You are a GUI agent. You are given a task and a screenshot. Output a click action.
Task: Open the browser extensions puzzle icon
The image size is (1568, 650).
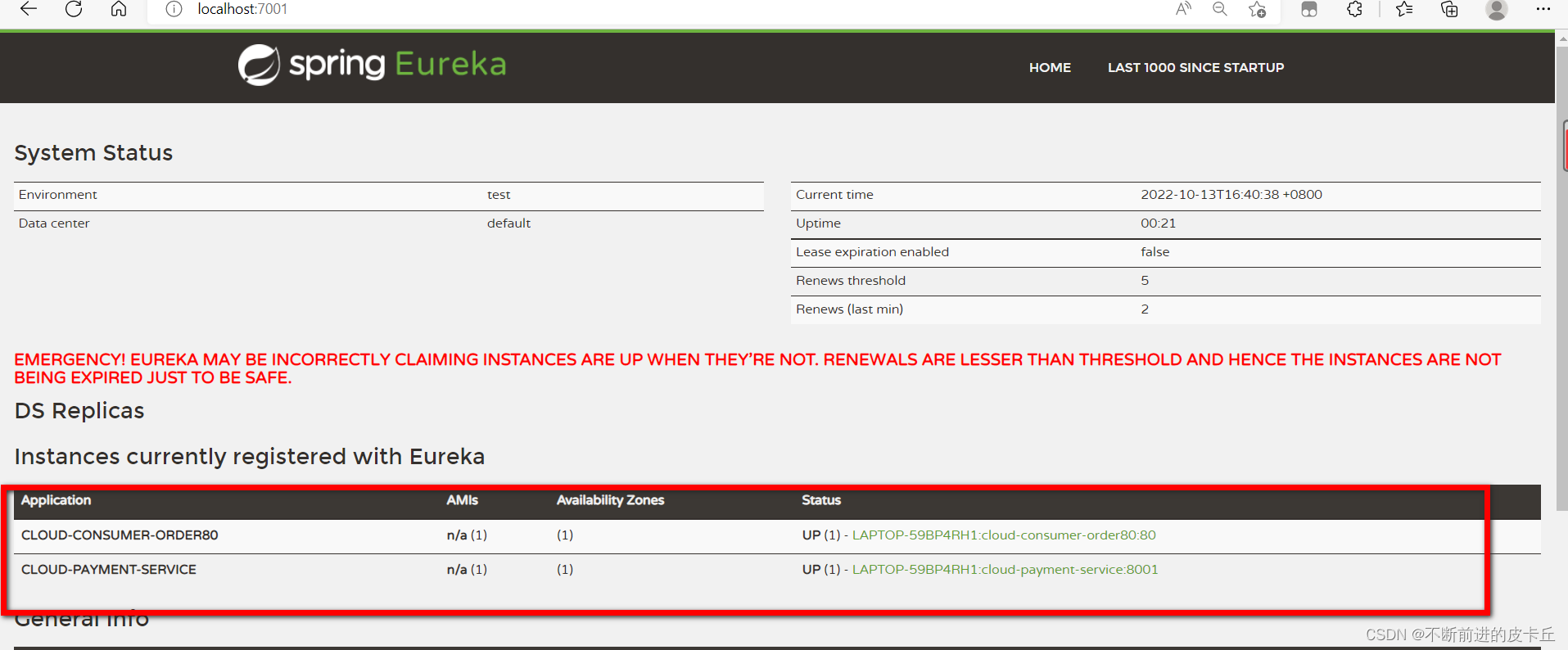tap(1354, 9)
